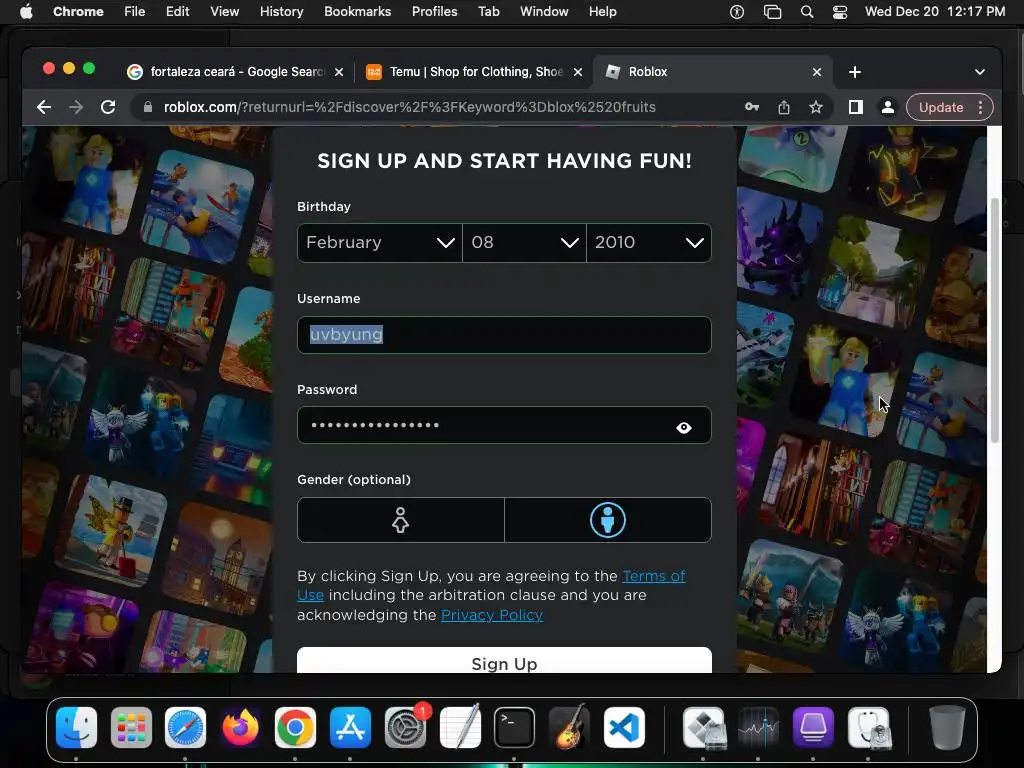Launch Firefox from the dock
Image resolution: width=1024 pixels, height=768 pixels.
240,727
